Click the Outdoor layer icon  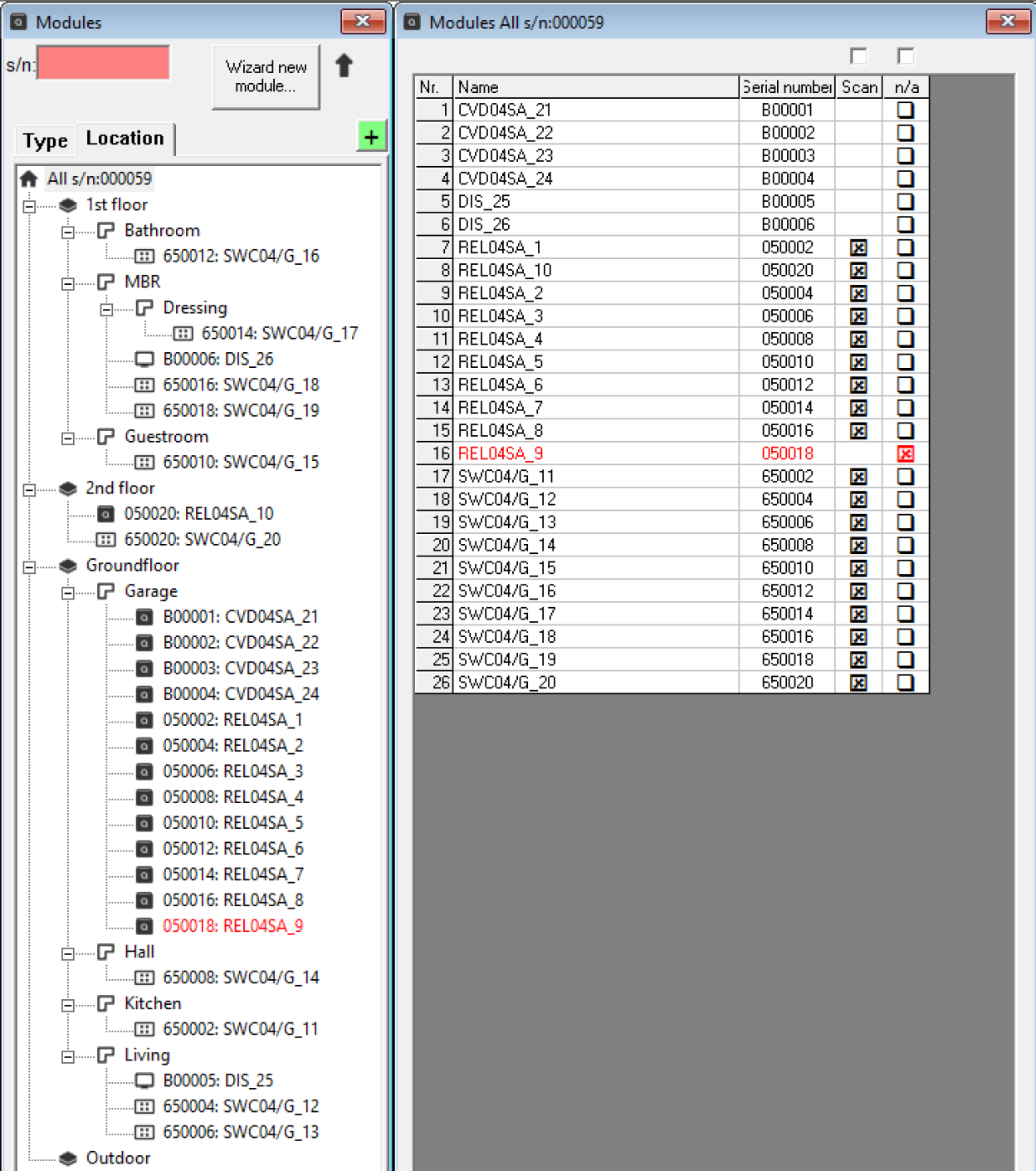coord(68,1159)
